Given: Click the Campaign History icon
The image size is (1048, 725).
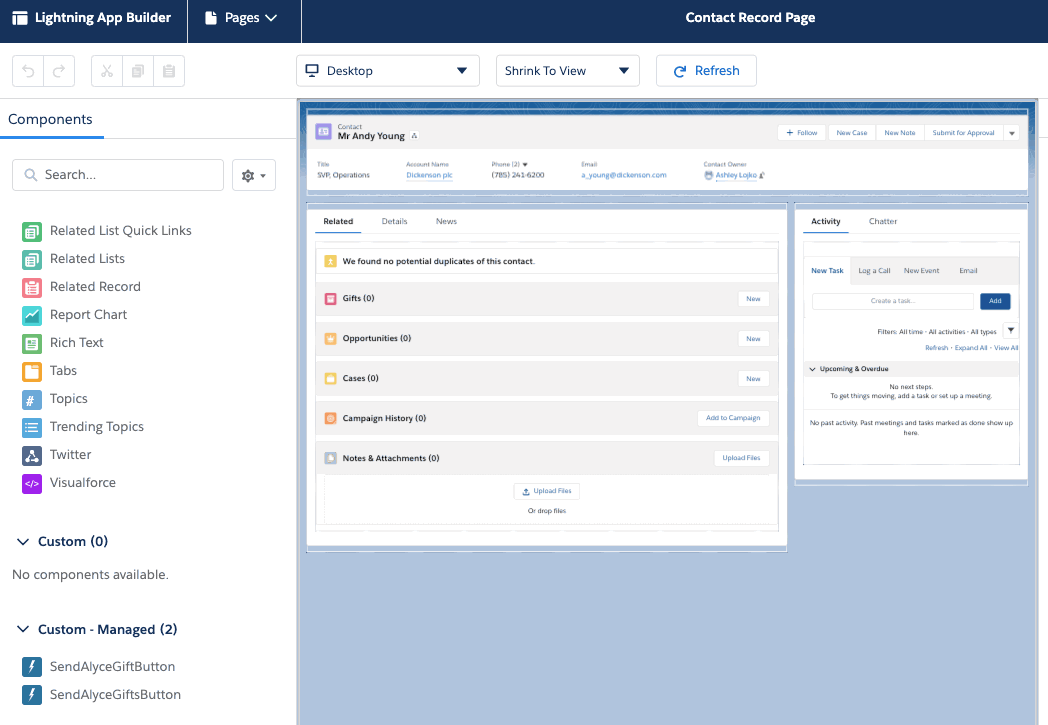Looking at the screenshot, I should click(x=330, y=418).
